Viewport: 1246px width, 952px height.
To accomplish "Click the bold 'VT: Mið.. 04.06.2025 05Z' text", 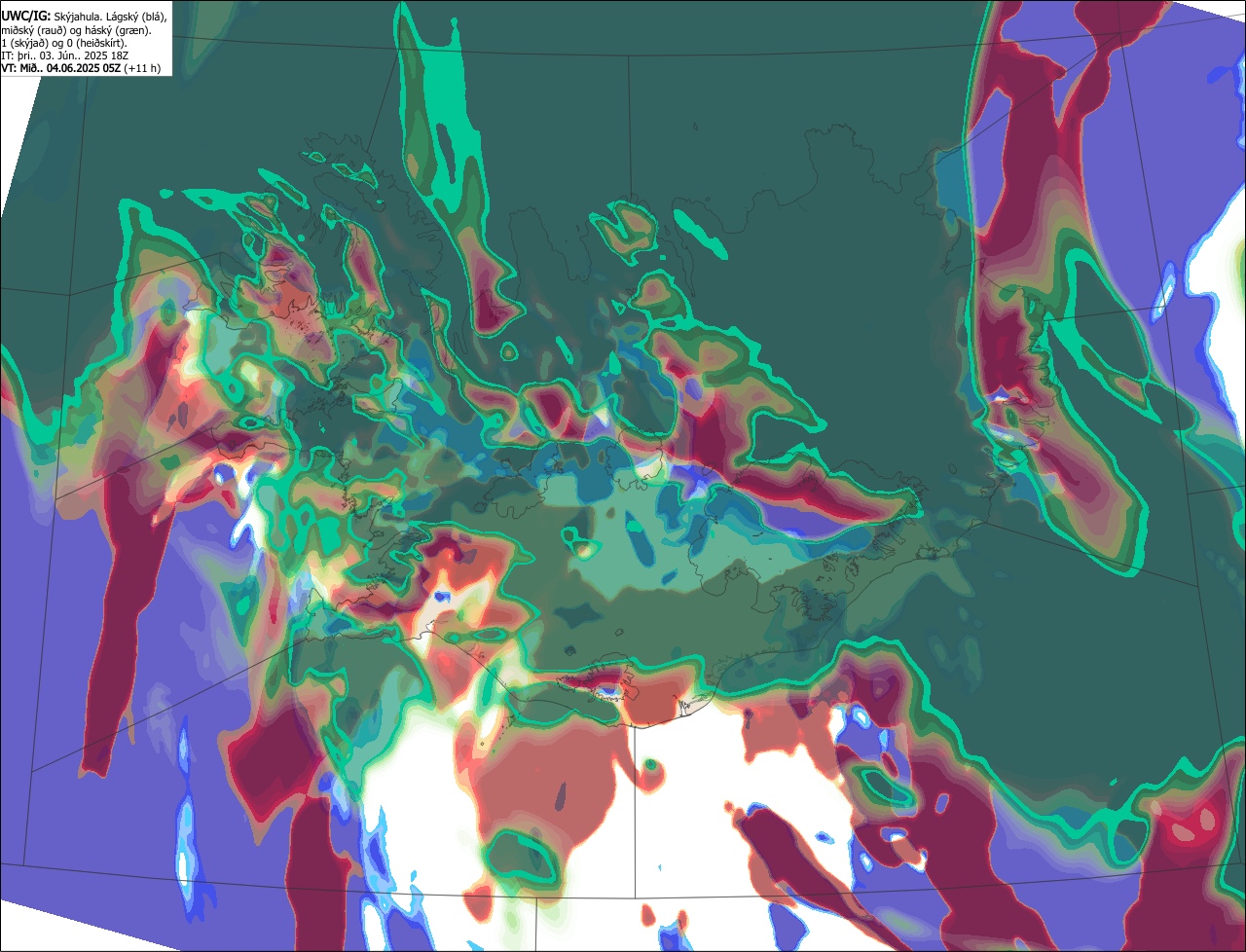I will point(61,68).
